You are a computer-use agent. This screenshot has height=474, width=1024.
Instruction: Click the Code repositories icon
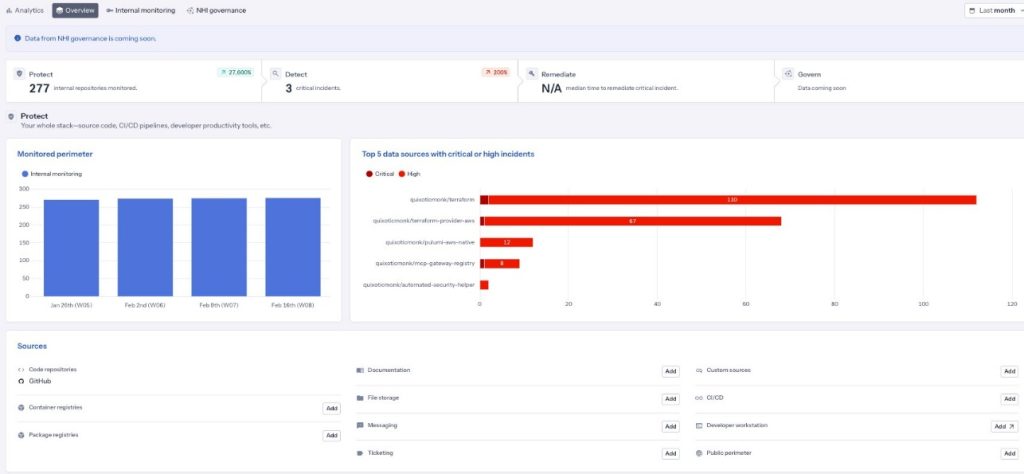click(x=21, y=370)
